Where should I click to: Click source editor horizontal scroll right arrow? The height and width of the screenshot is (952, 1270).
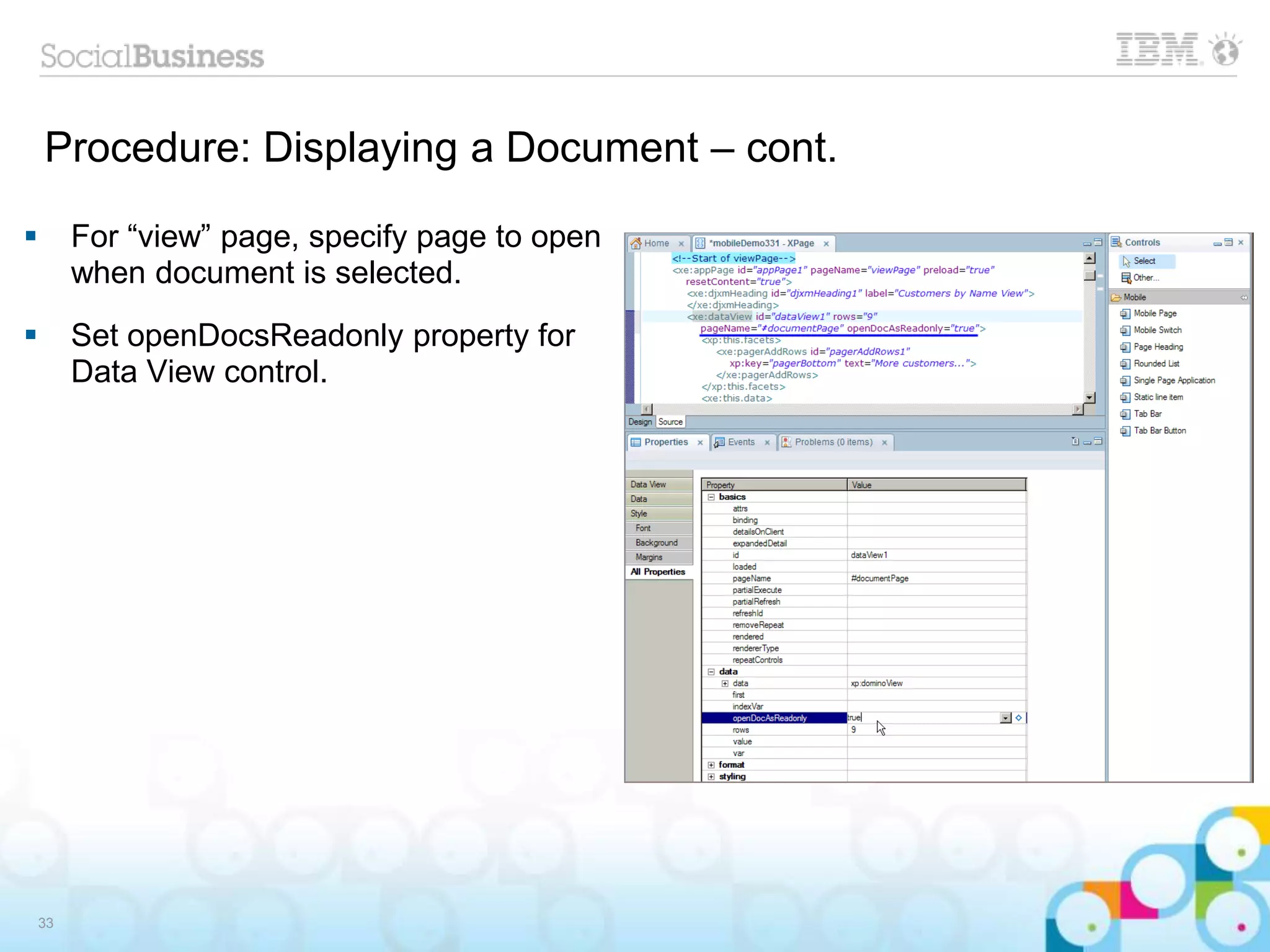click(1078, 409)
